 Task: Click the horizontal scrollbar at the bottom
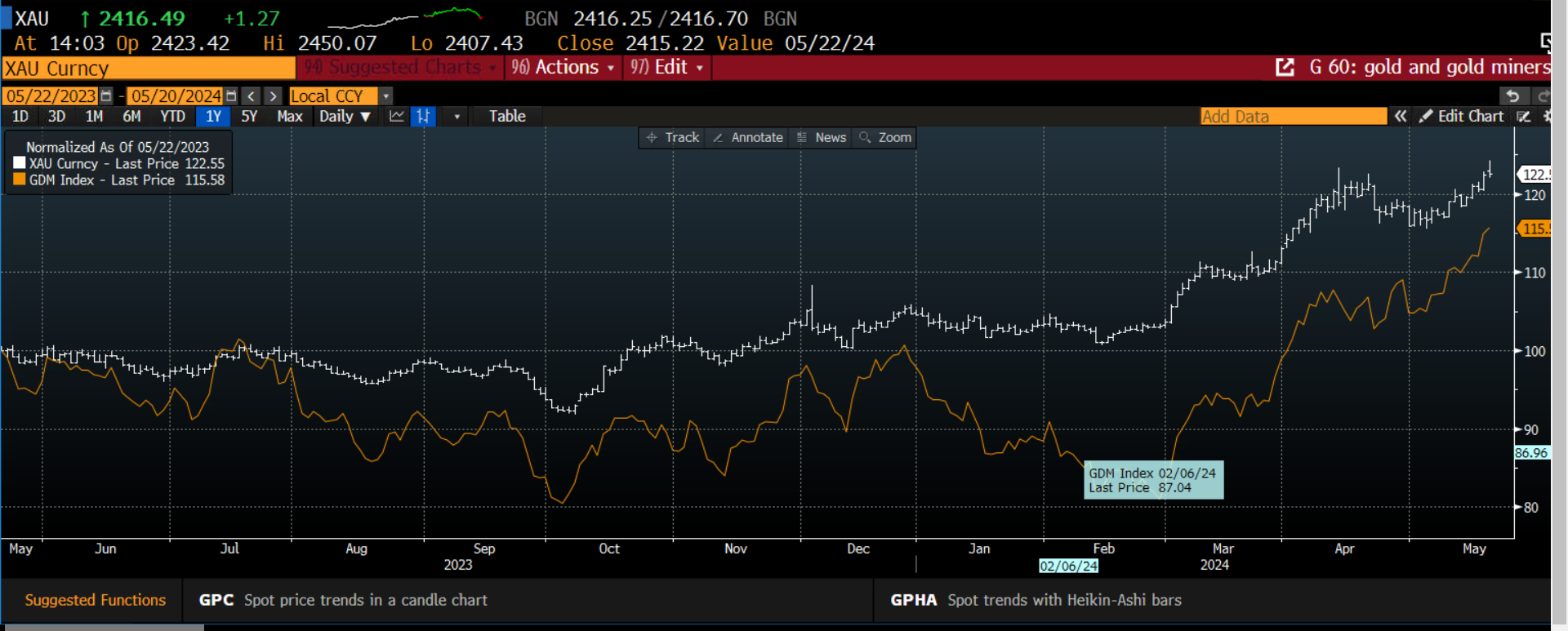tap(103, 628)
